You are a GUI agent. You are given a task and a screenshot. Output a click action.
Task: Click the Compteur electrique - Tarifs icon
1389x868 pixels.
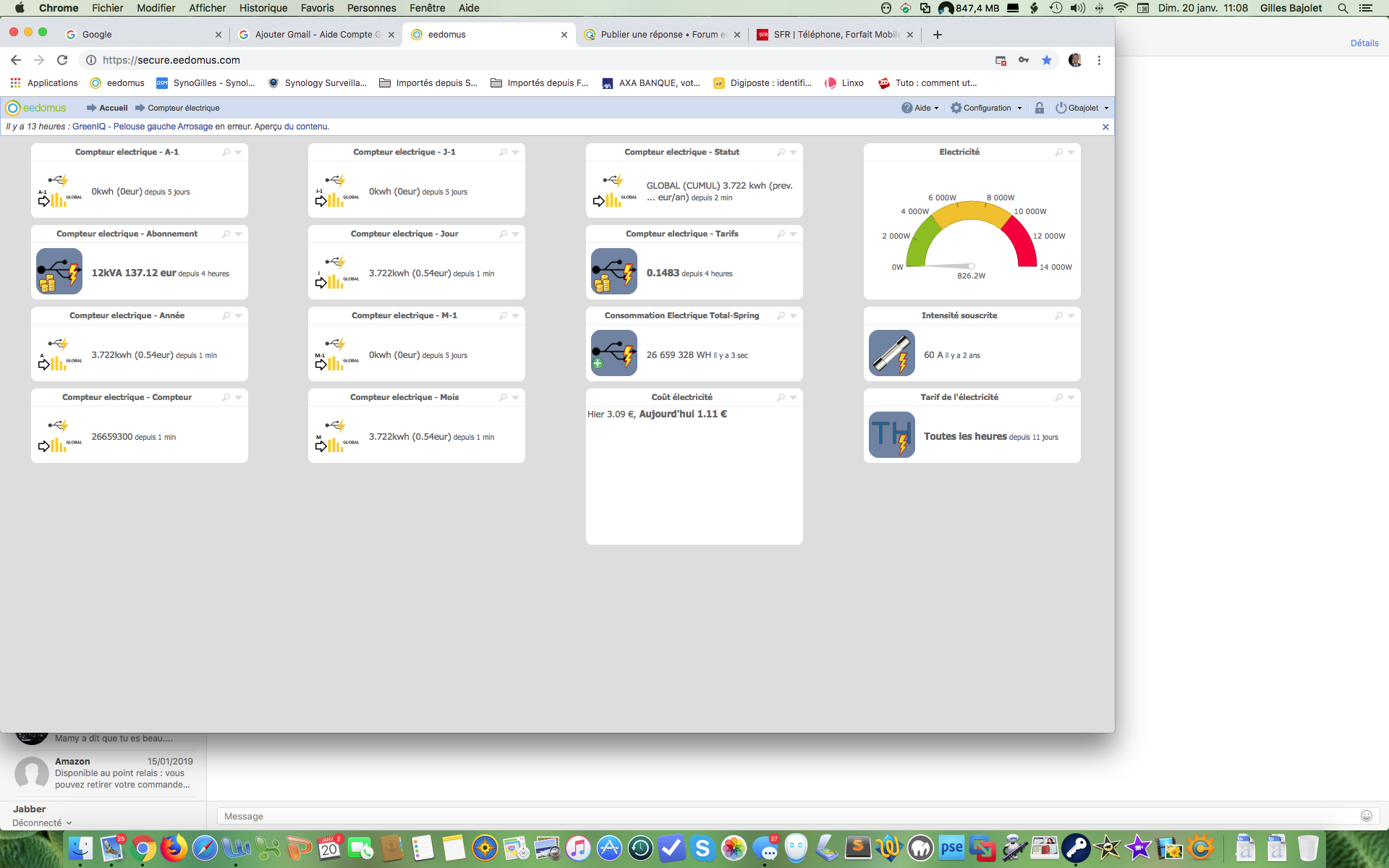[x=614, y=272]
